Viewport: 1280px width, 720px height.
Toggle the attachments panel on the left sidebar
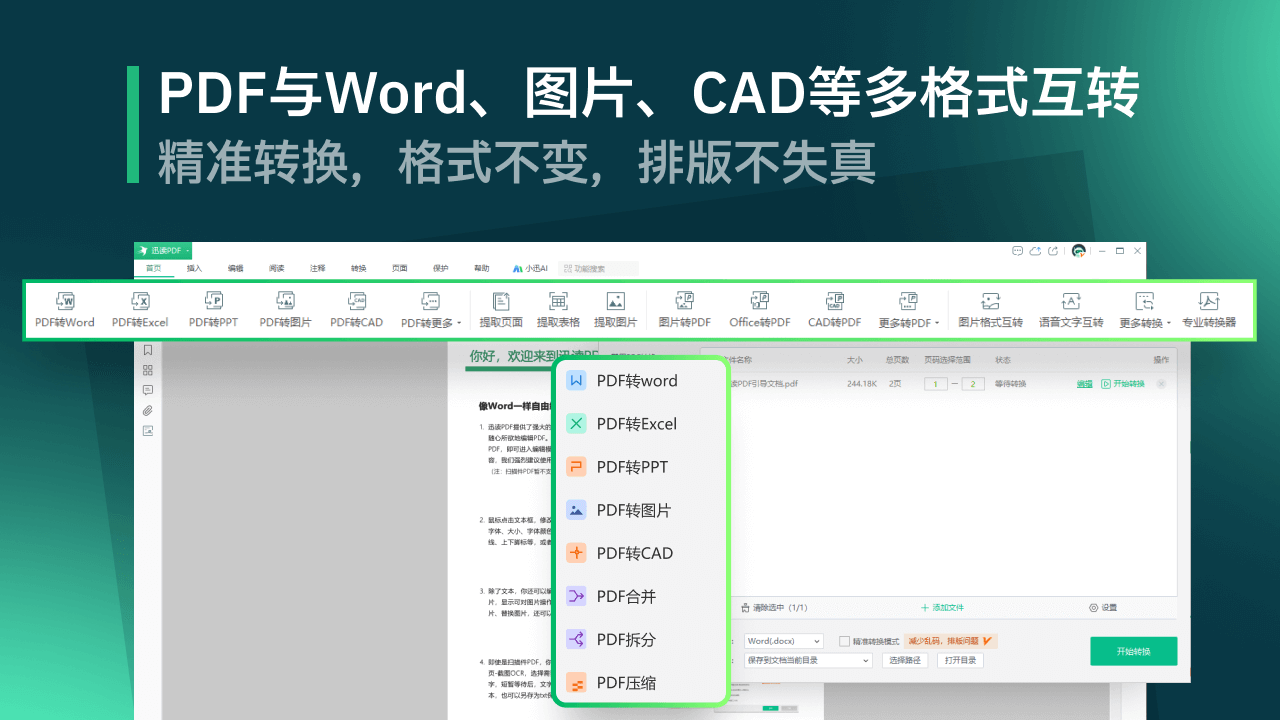(x=148, y=409)
